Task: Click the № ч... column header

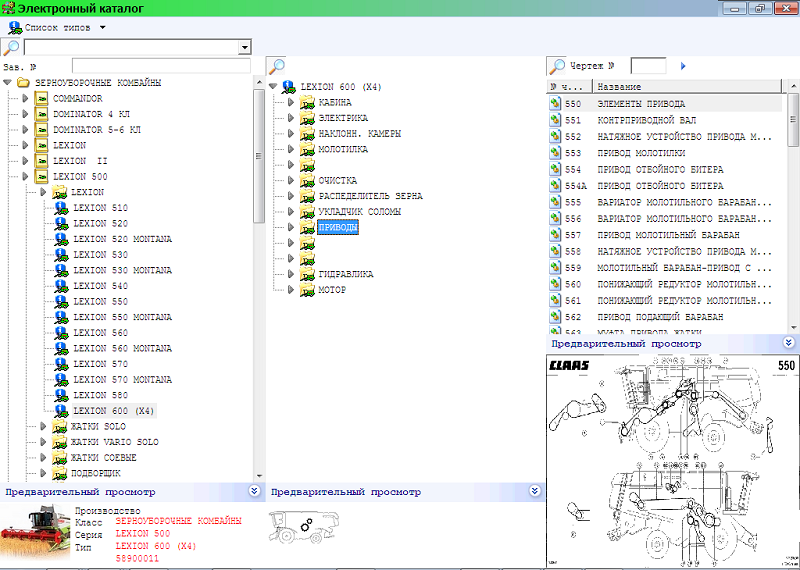Action: (569, 87)
